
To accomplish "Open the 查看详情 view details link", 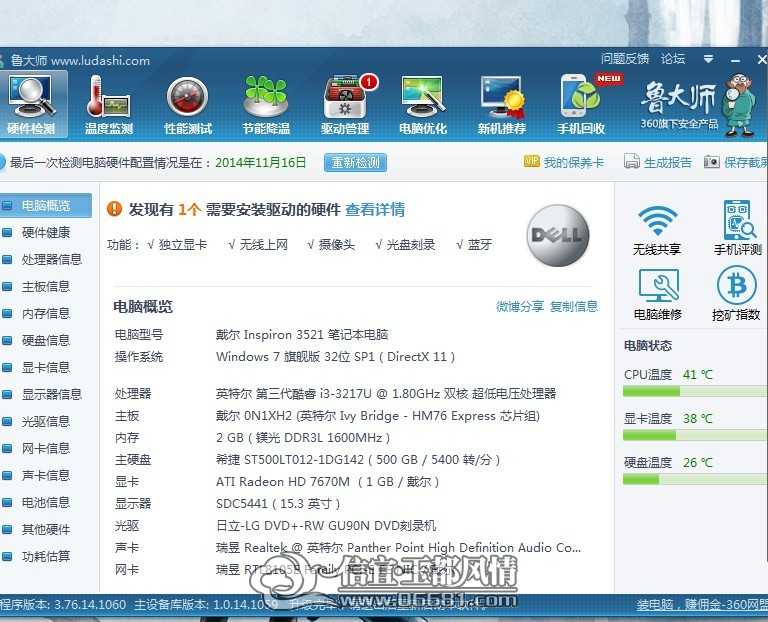I will click(x=375, y=210).
